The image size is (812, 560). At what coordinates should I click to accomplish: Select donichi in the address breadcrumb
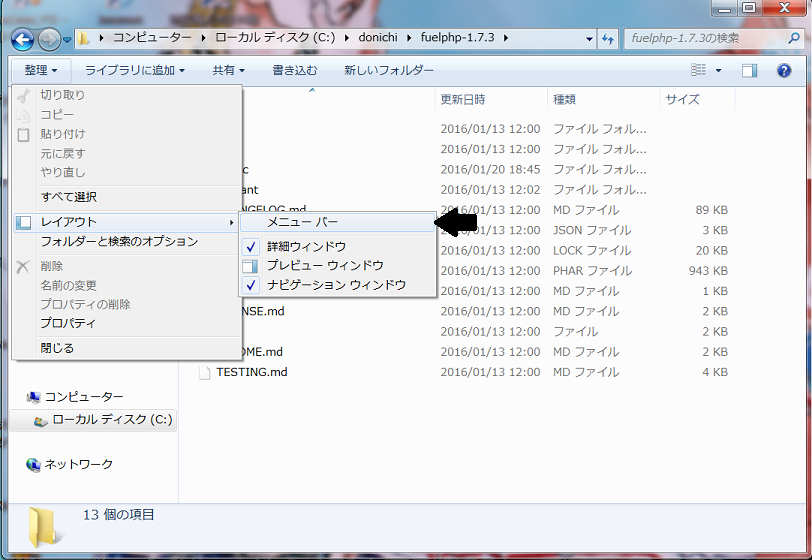pyautogui.click(x=378, y=38)
